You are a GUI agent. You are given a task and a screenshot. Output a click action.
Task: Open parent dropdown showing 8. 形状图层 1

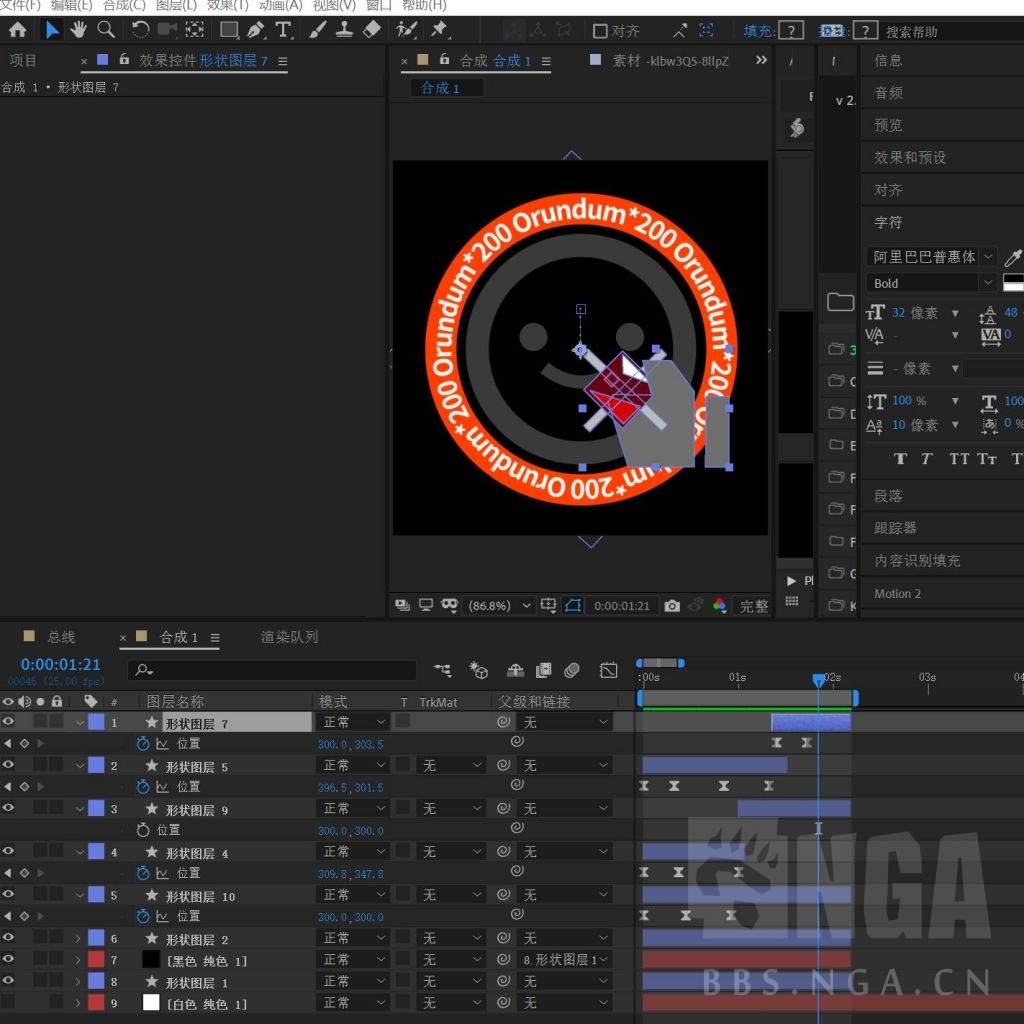pyautogui.click(x=566, y=959)
